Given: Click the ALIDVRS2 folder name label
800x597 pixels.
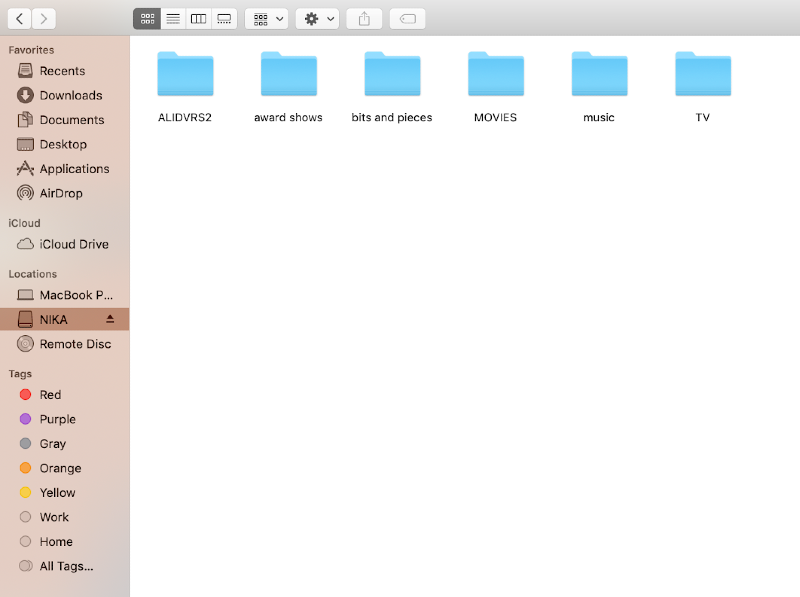Looking at the screenshot, I should click(185, 118).
